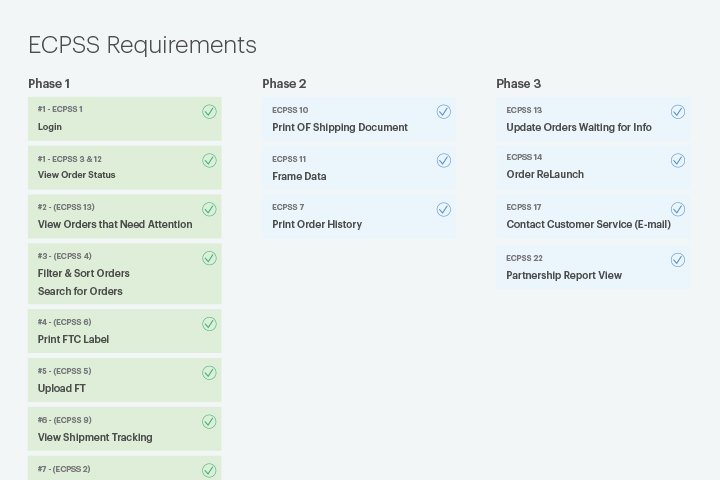
Task: Select the Phase 1 column heading
Action: 49,84
